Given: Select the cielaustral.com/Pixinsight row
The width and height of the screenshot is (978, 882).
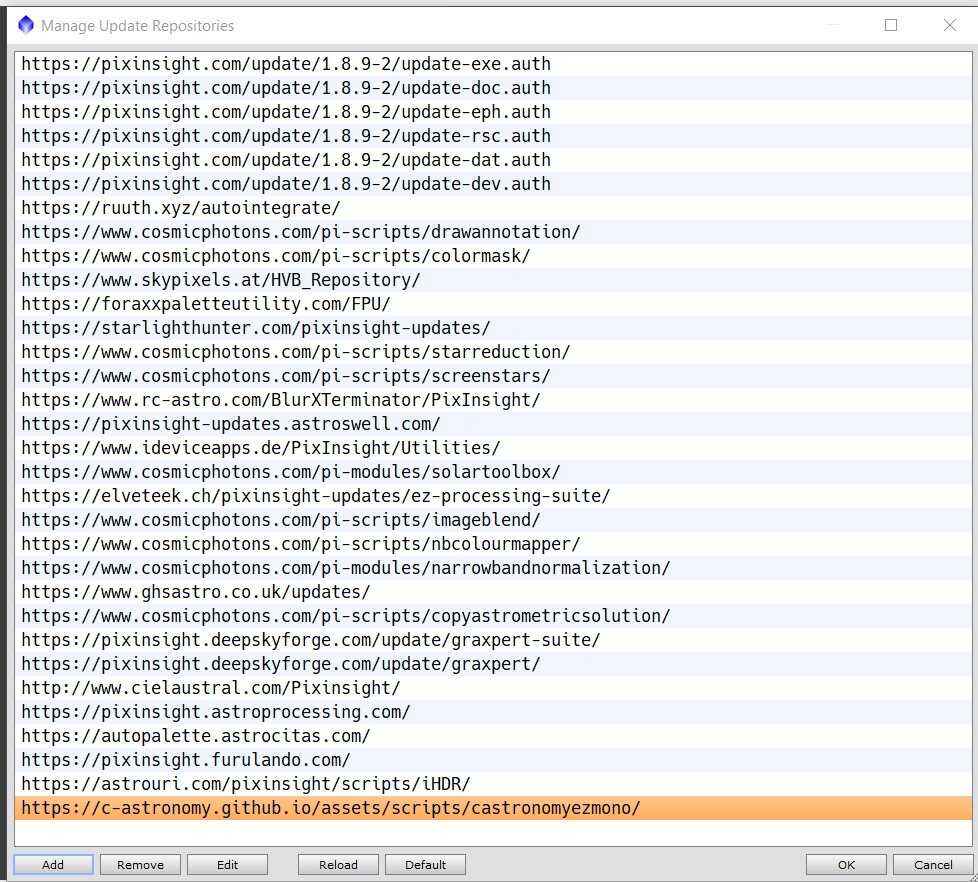Looking at the screenshot, I should click(493, 688).
